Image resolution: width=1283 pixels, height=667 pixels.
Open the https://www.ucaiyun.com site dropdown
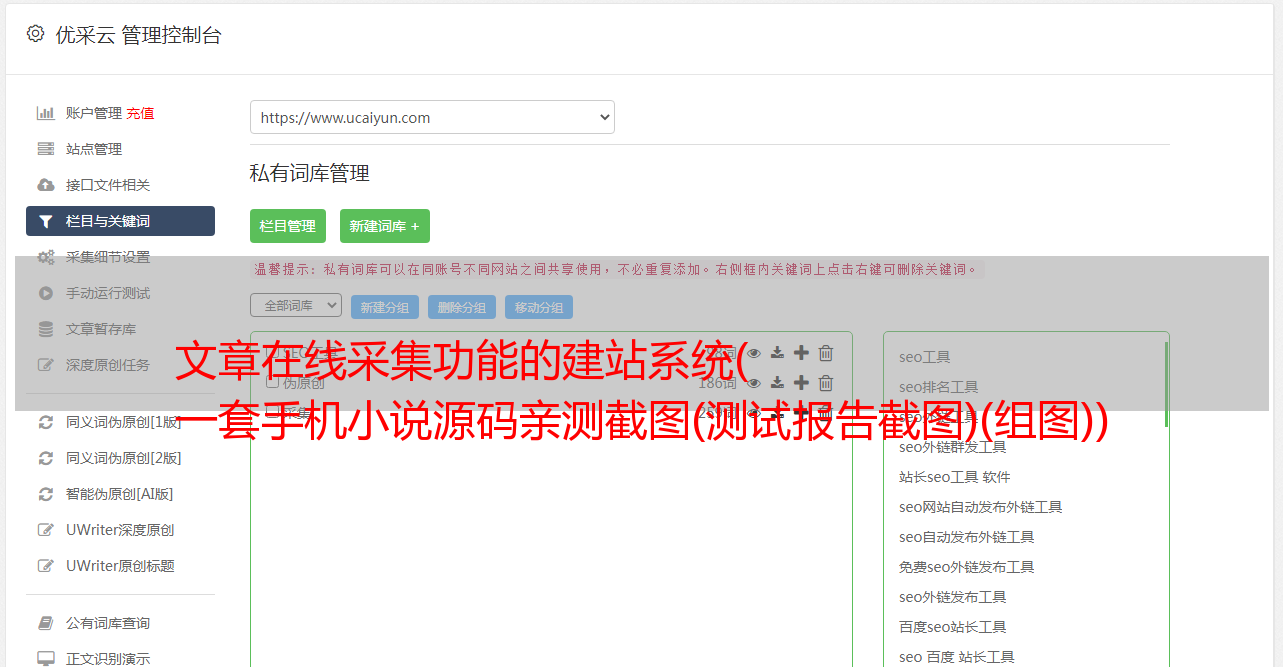click(x=432, y=117)
